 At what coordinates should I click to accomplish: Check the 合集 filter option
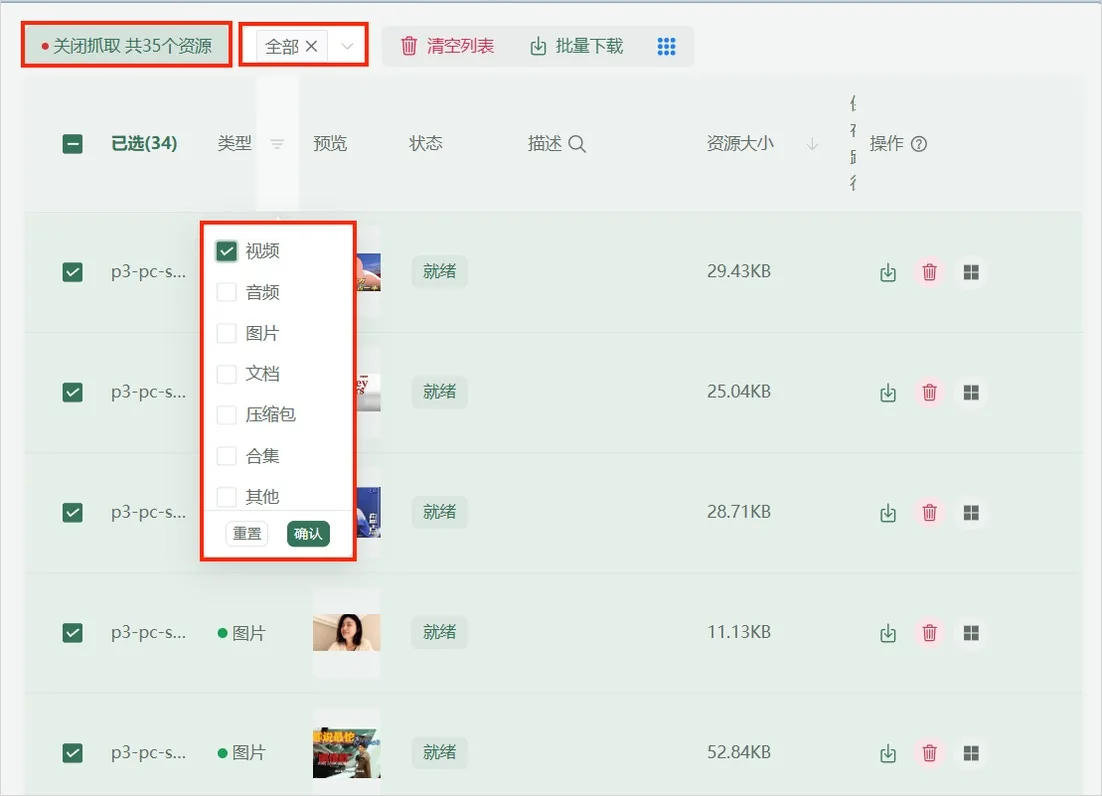point(226,456)
